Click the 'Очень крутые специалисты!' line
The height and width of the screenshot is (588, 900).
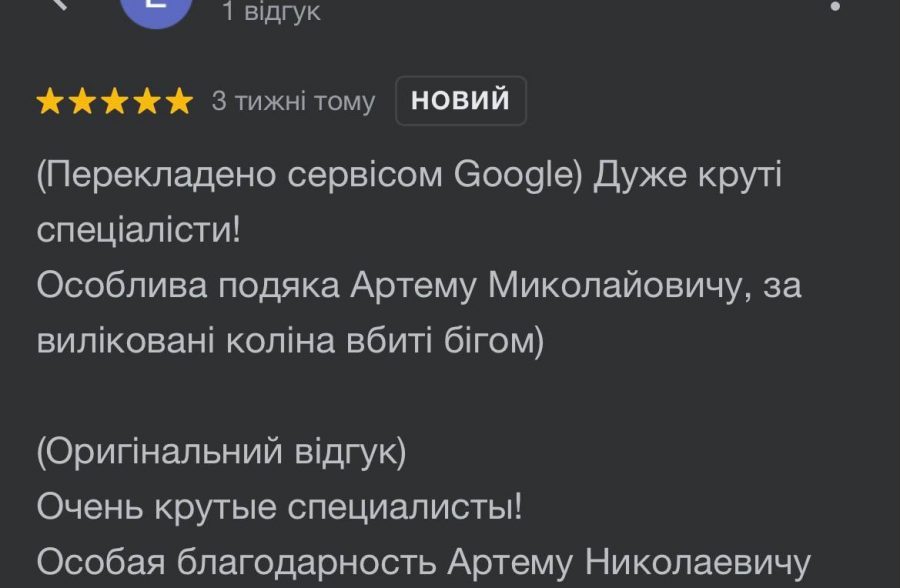coord(279,507)
